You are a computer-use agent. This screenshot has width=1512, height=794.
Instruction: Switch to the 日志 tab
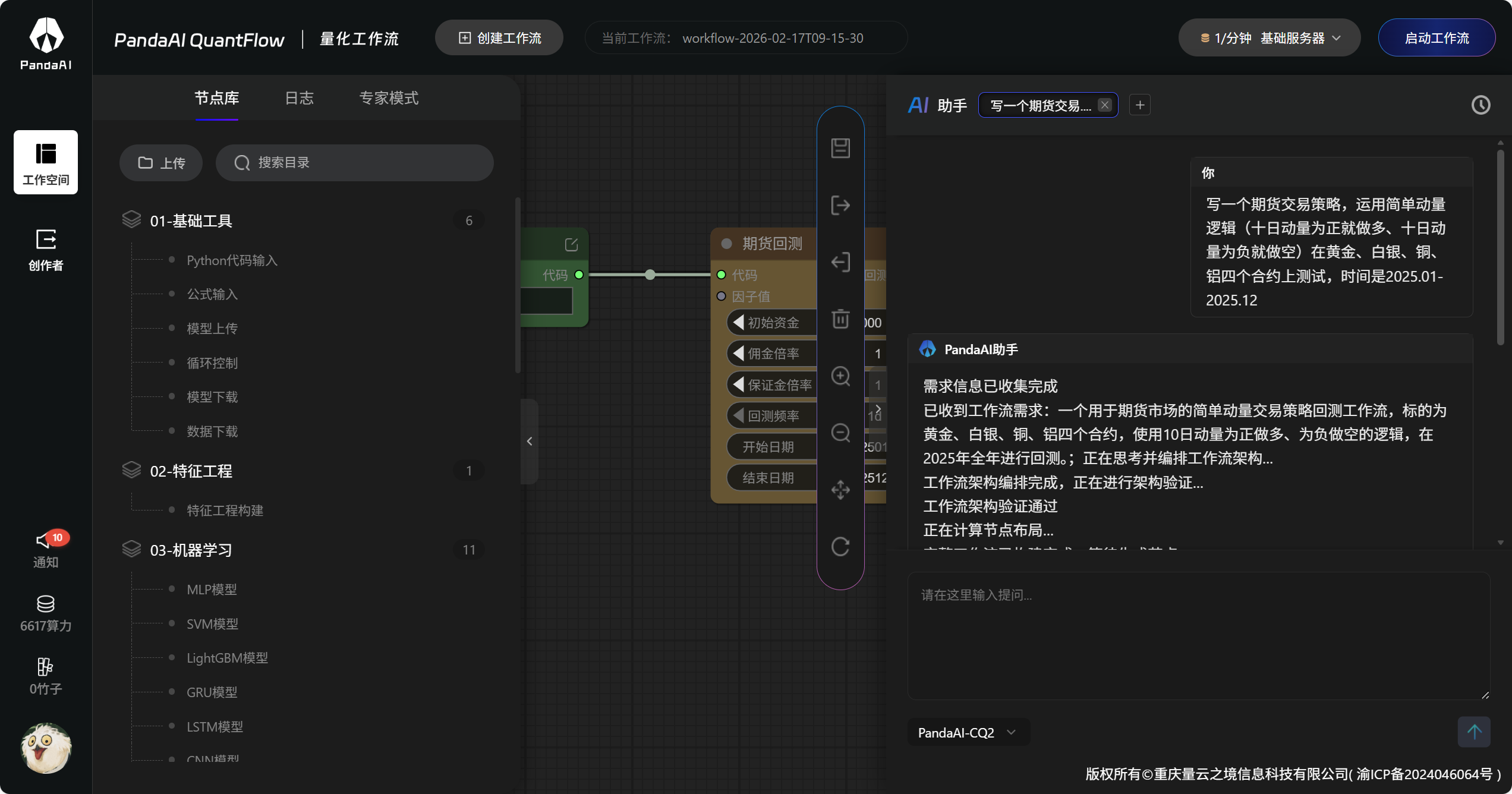(299, 98)
